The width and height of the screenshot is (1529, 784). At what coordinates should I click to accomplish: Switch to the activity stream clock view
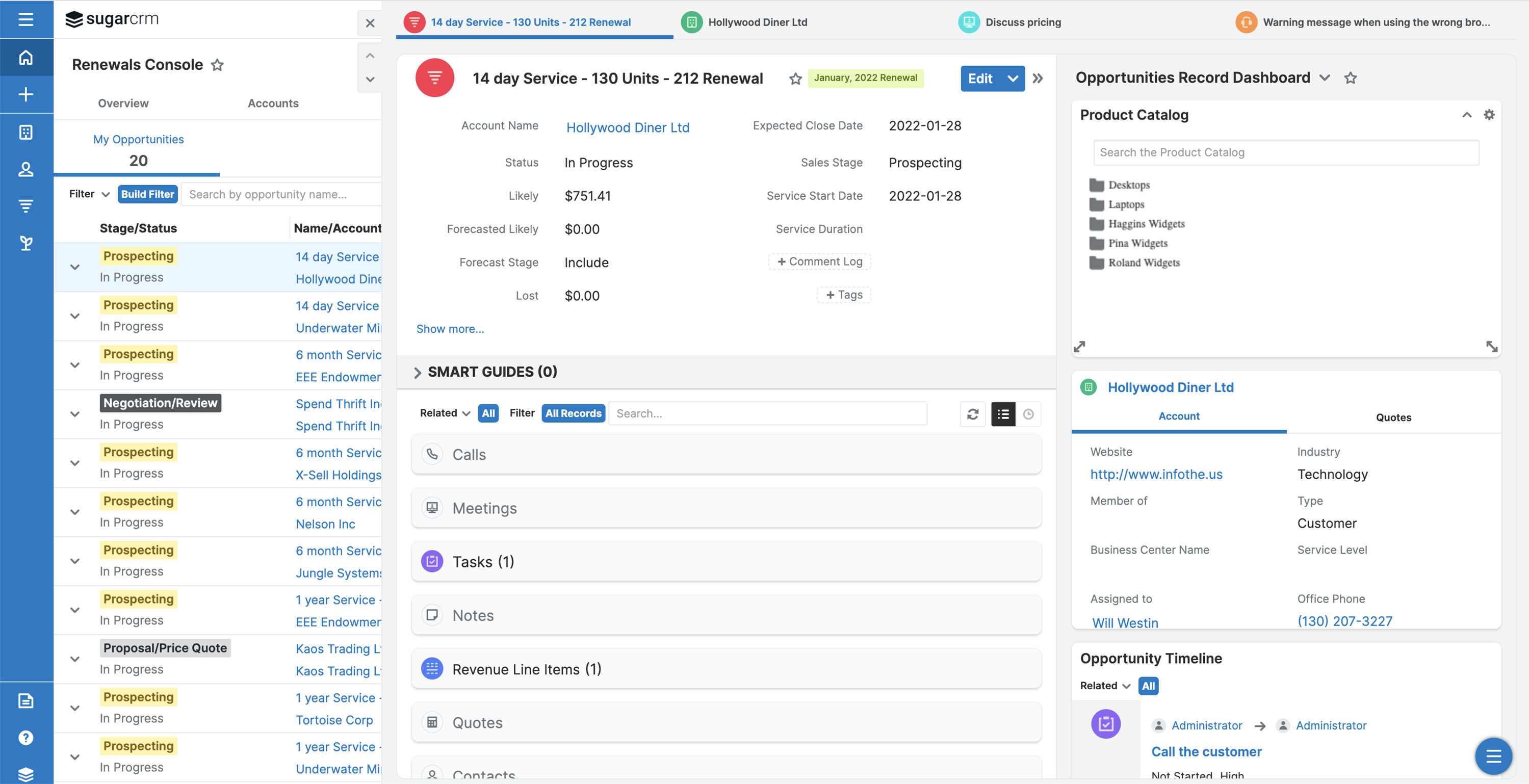pos(1028,413)
